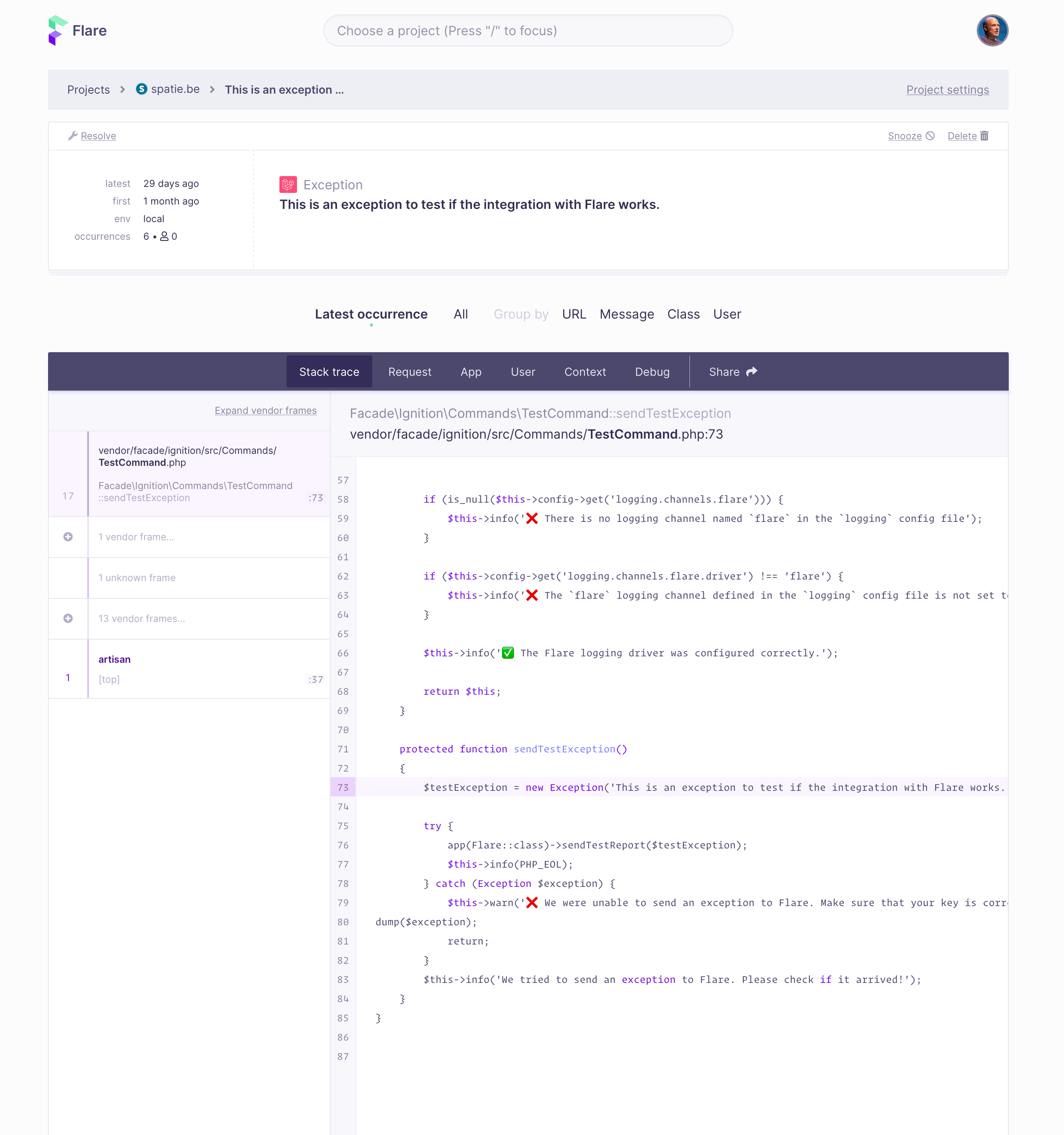The width and height of the screenshot is (1064, 1135).
Task: Expand vendor frames link
Action: point(265,411)
